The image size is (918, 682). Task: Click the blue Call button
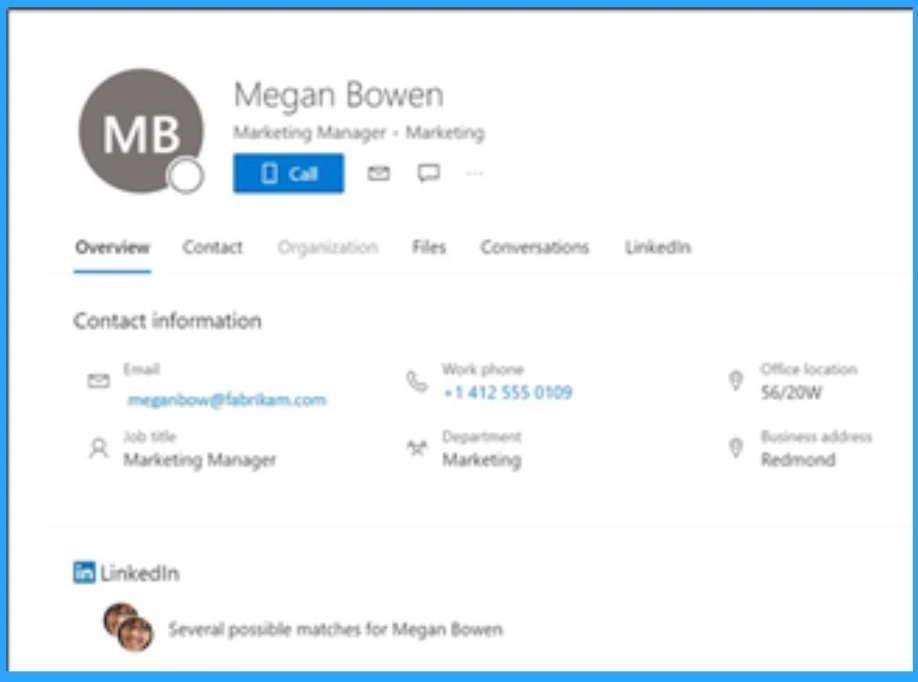coord(288,174)
